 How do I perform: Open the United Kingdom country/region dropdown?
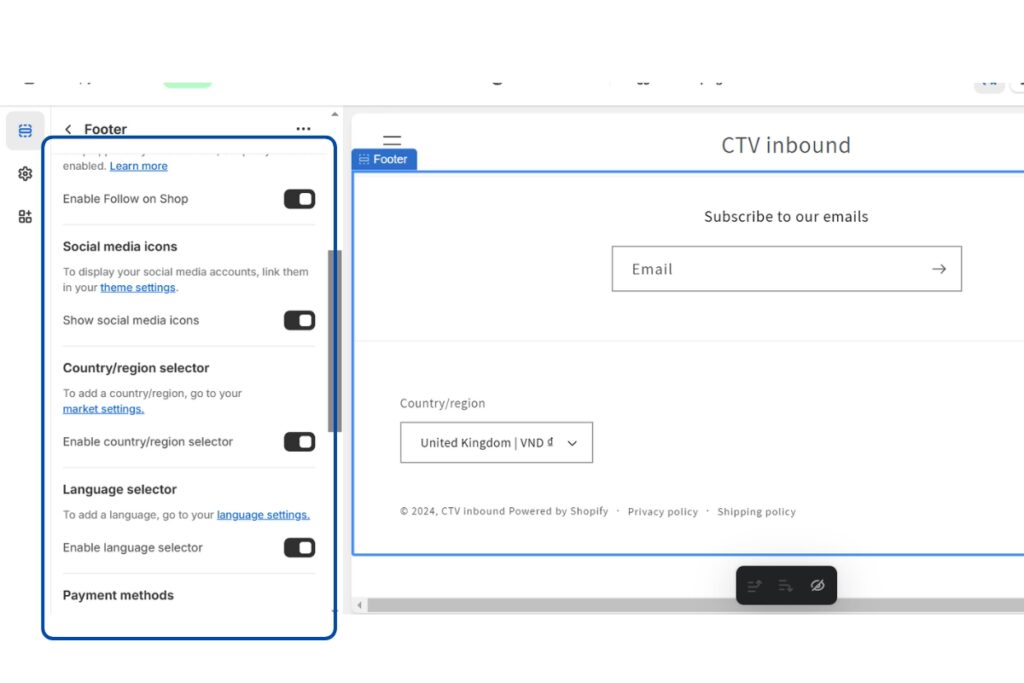496,443
